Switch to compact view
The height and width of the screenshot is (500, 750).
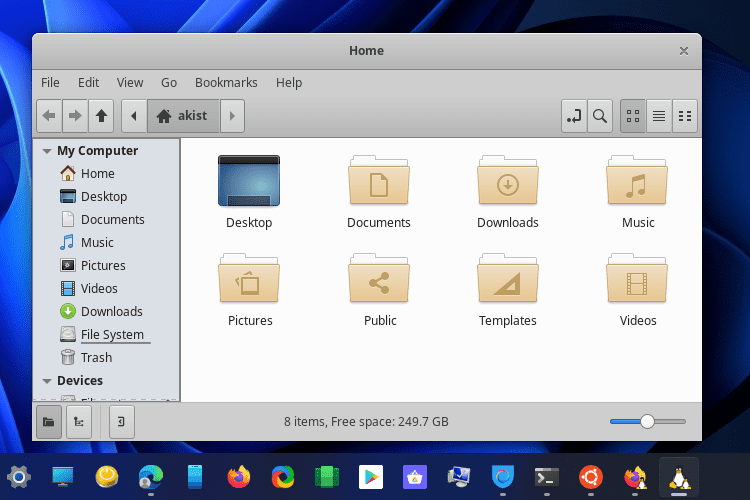tap(685, 116)
